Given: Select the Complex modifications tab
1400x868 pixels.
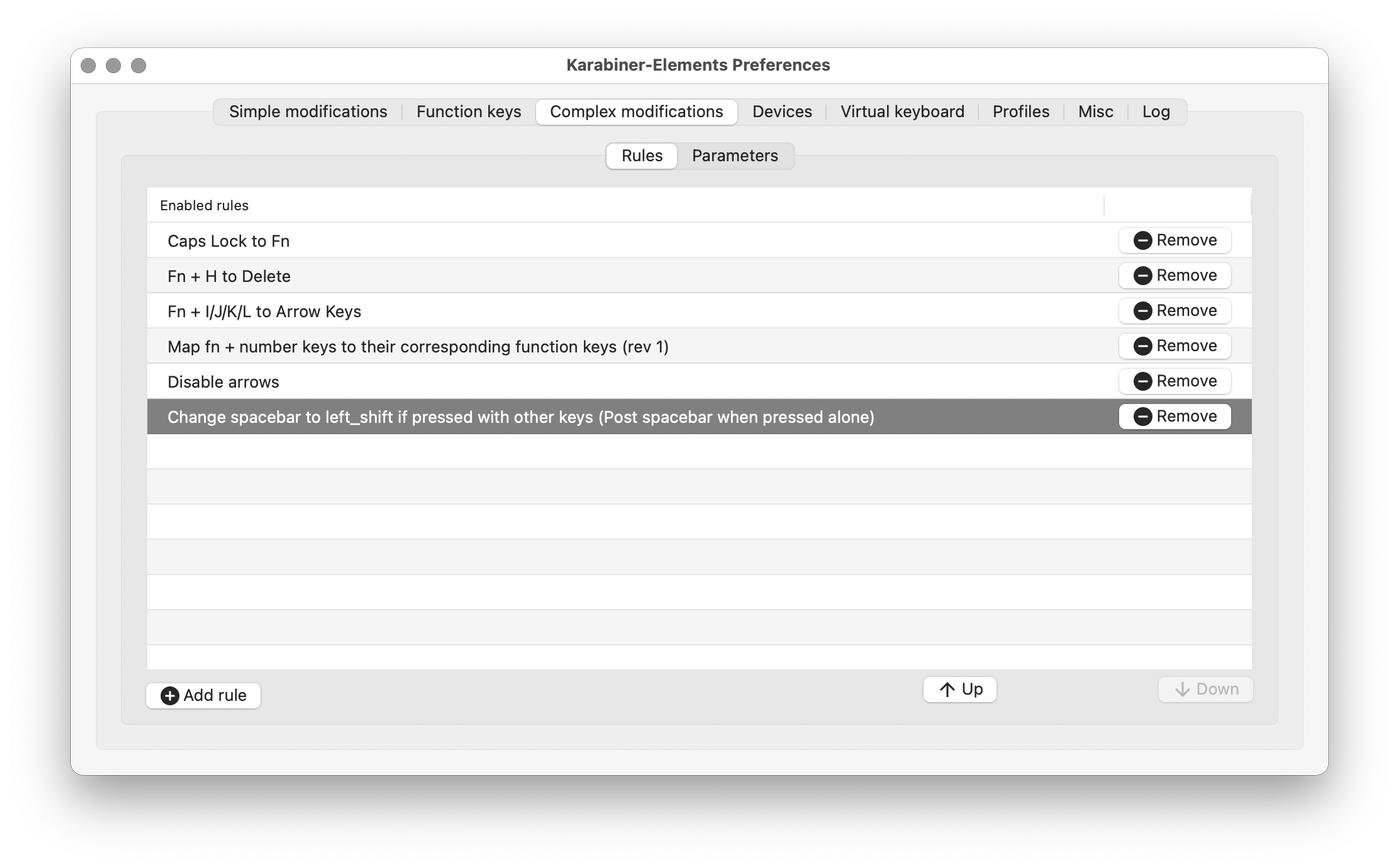Looking at the screenshot, I should 636,112.
